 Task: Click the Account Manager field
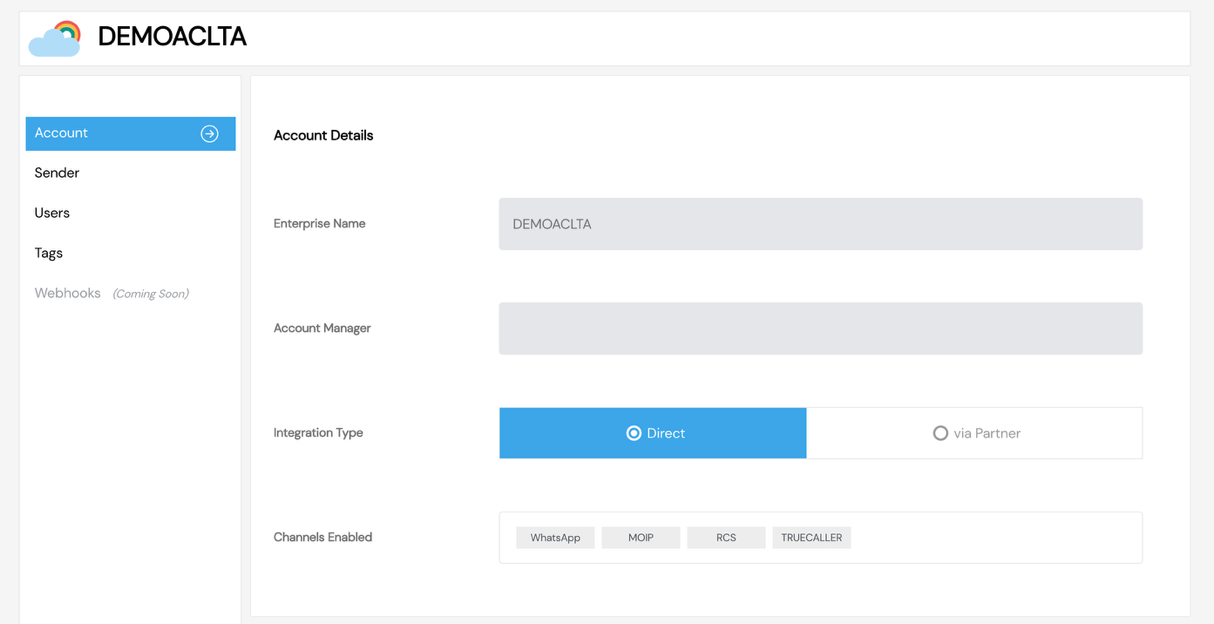(x=821, y=328)
